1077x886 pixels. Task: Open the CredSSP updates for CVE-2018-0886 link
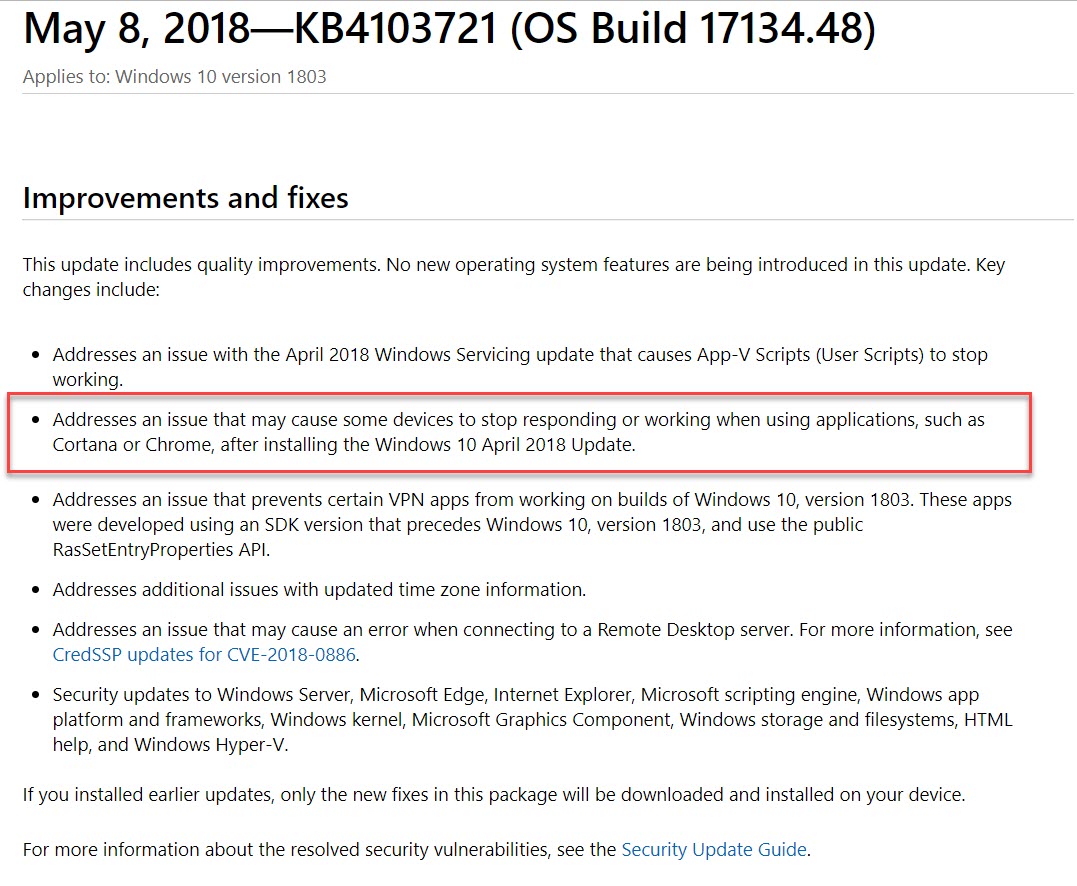coord(204,656)
